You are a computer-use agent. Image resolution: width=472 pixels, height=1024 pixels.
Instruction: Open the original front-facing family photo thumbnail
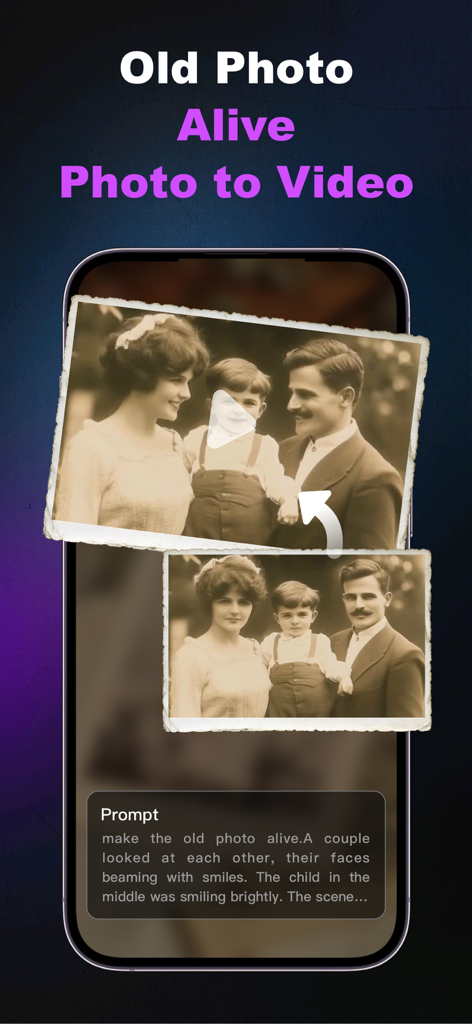[297, 640]
